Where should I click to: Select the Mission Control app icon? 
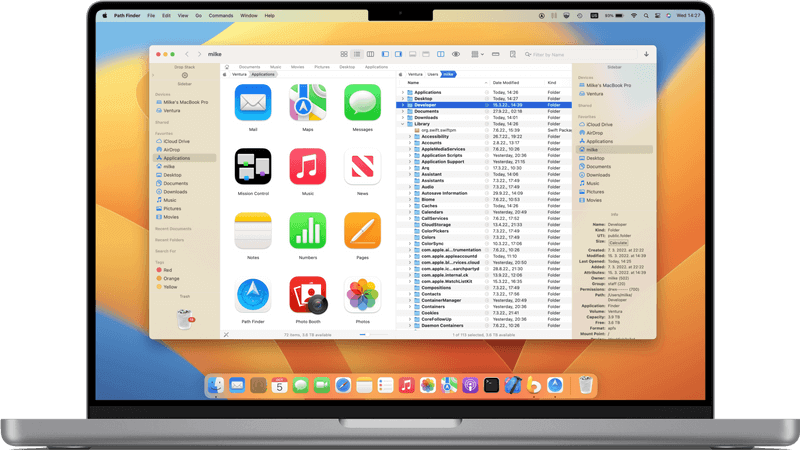253,167
